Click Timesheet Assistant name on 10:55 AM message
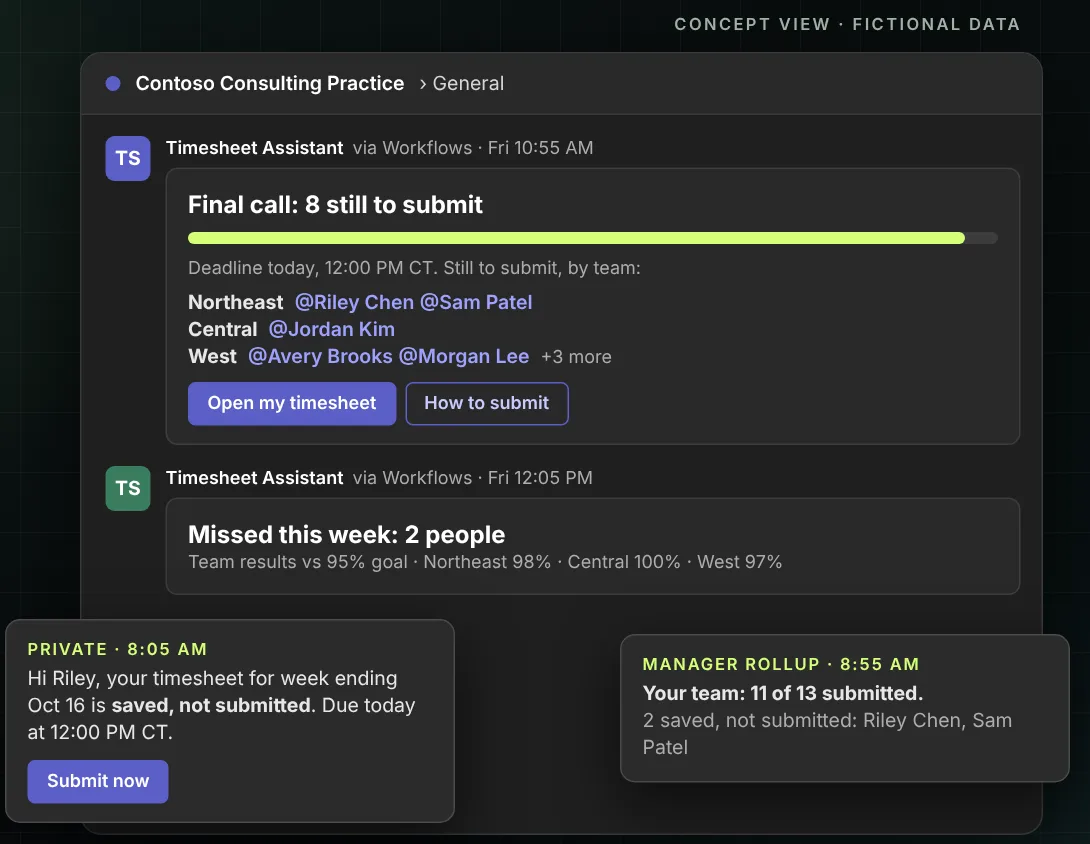This screenshot has width=1090, height=844. tap(254, 148)
